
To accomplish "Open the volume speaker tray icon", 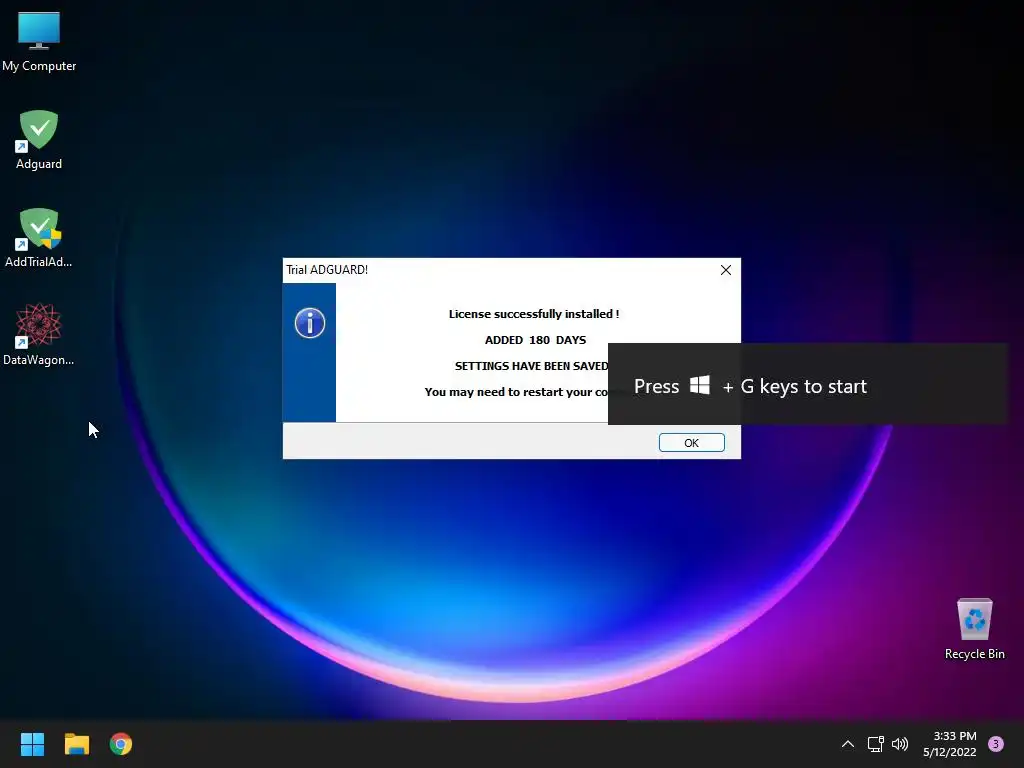I will pos(900,744).
